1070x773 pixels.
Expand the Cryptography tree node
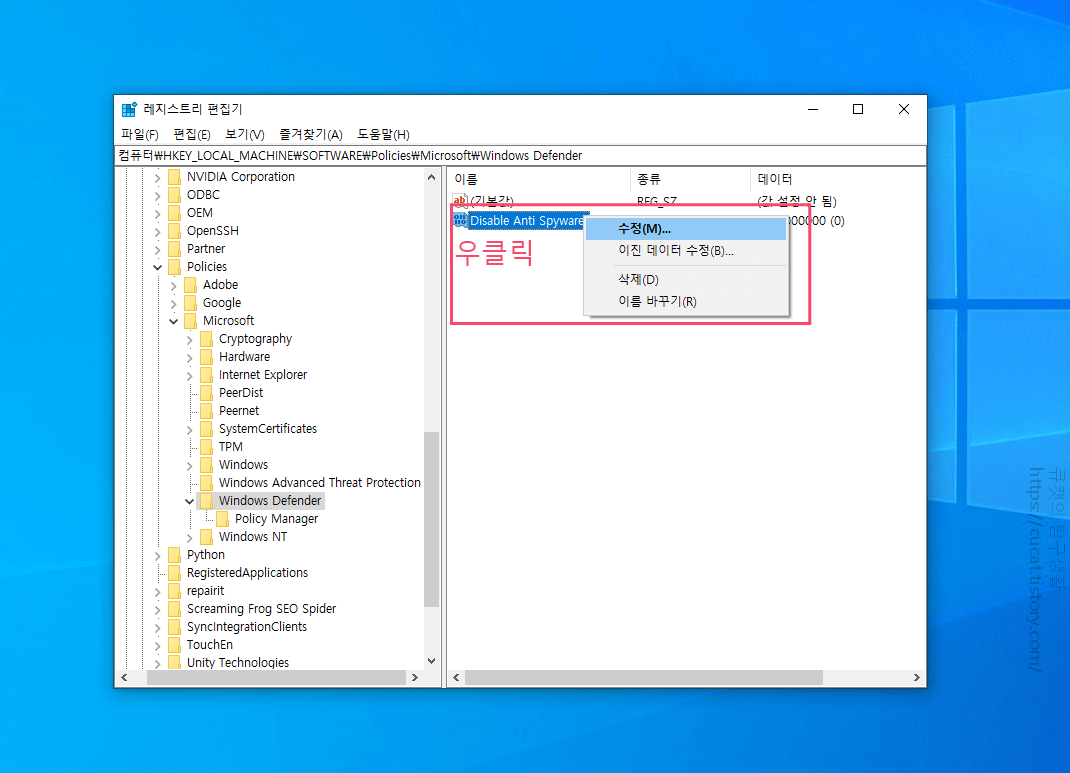pos(189,338)
